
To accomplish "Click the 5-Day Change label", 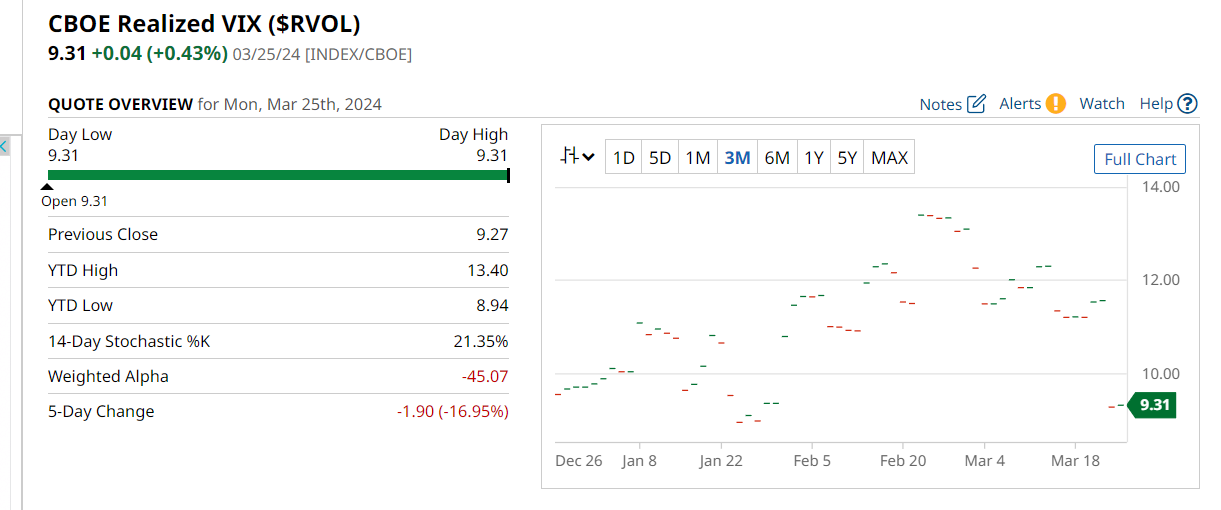I will point(101,412).
